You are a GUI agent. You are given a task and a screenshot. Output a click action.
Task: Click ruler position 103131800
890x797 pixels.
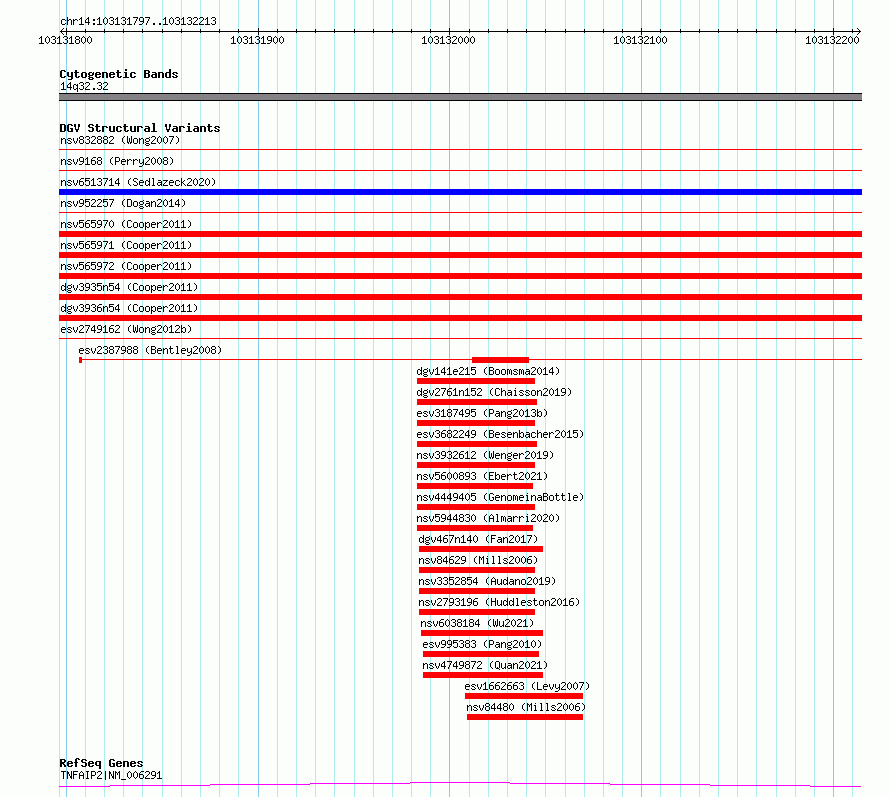(65, 40)
